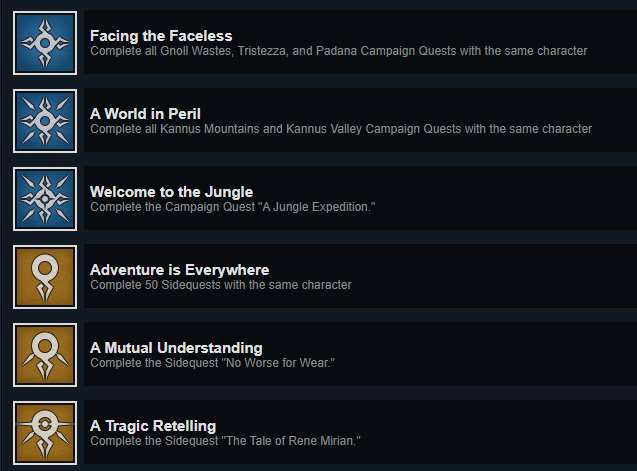The image size is (637, 471).
Task: Select the A World in Peril badge icon
Action: click(45, 121)
